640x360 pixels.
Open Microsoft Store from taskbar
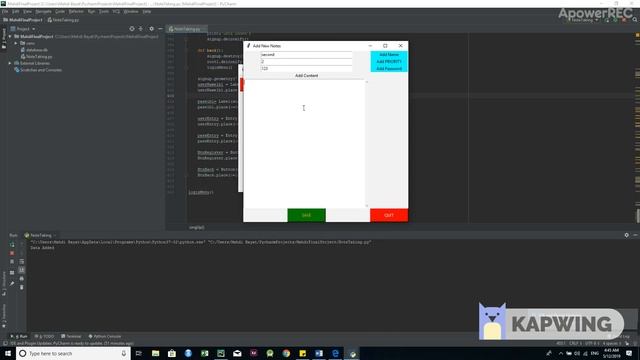coord(172,353)
